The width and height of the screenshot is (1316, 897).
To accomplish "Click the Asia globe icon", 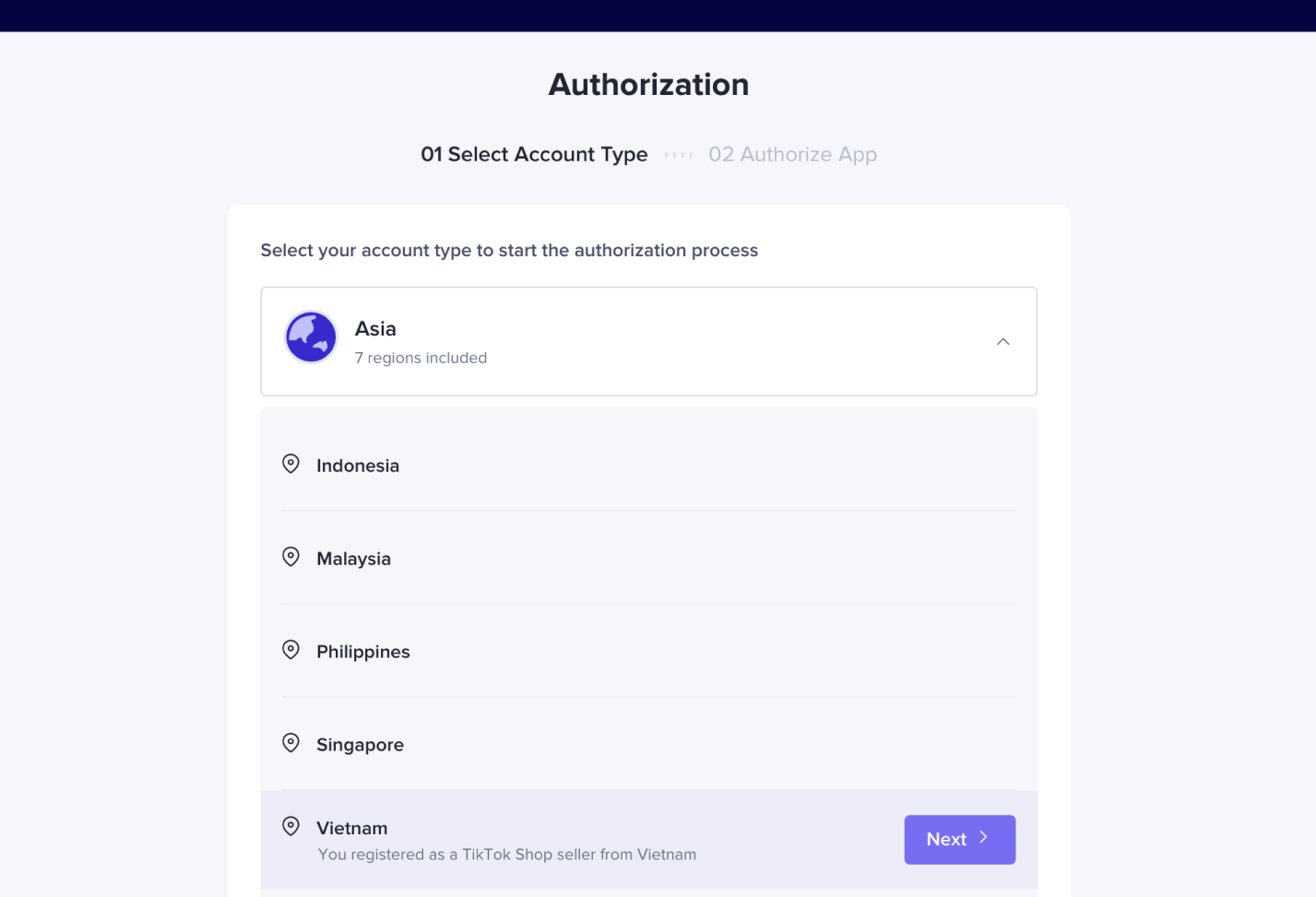I will tap(311, 337).
